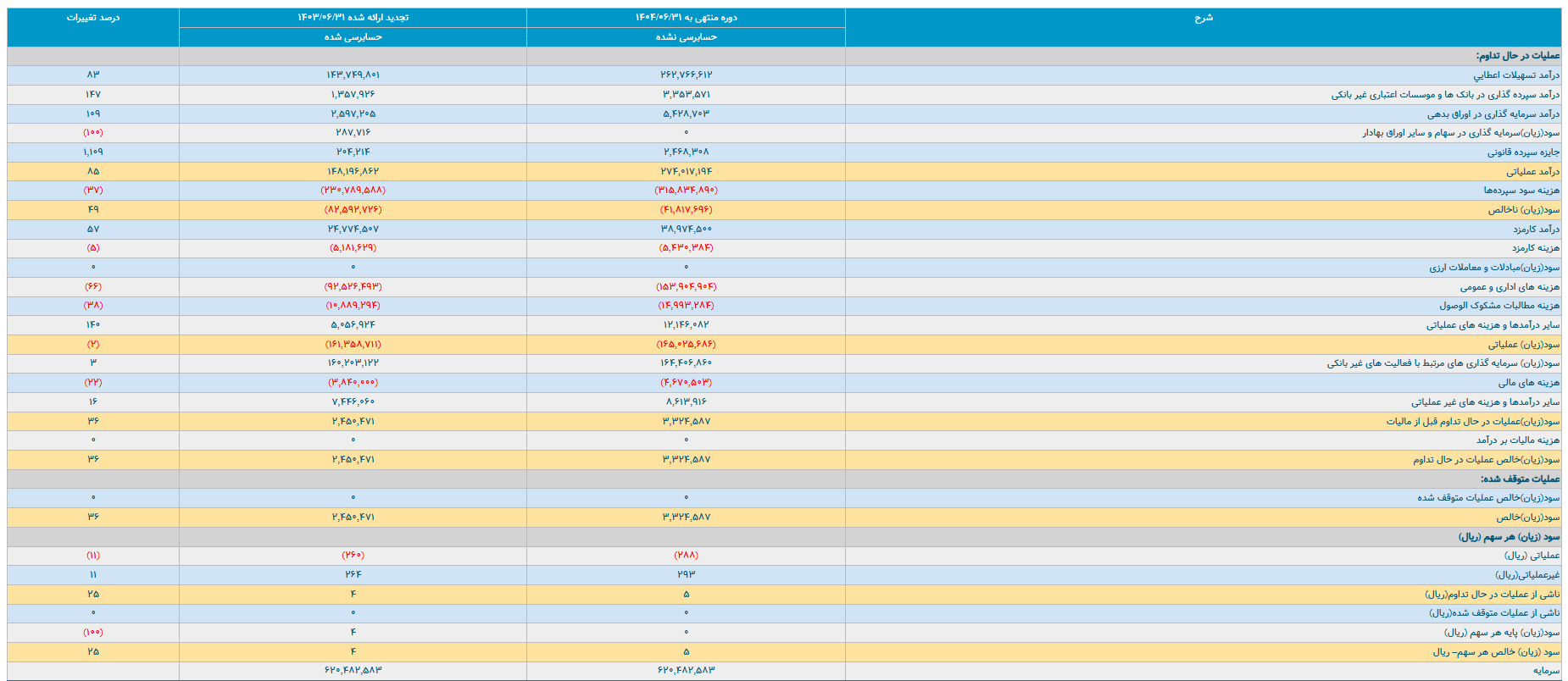Select the دوره منتهی به ۱۴۰۴/۰۶/۳۱ header
1568x681 pixels.
coord(686,18)
